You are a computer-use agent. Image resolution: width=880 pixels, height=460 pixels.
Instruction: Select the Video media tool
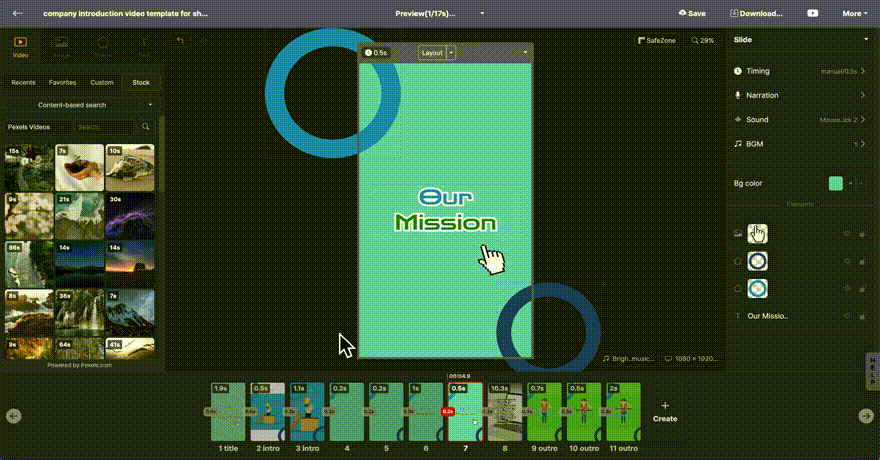point(20,47)
